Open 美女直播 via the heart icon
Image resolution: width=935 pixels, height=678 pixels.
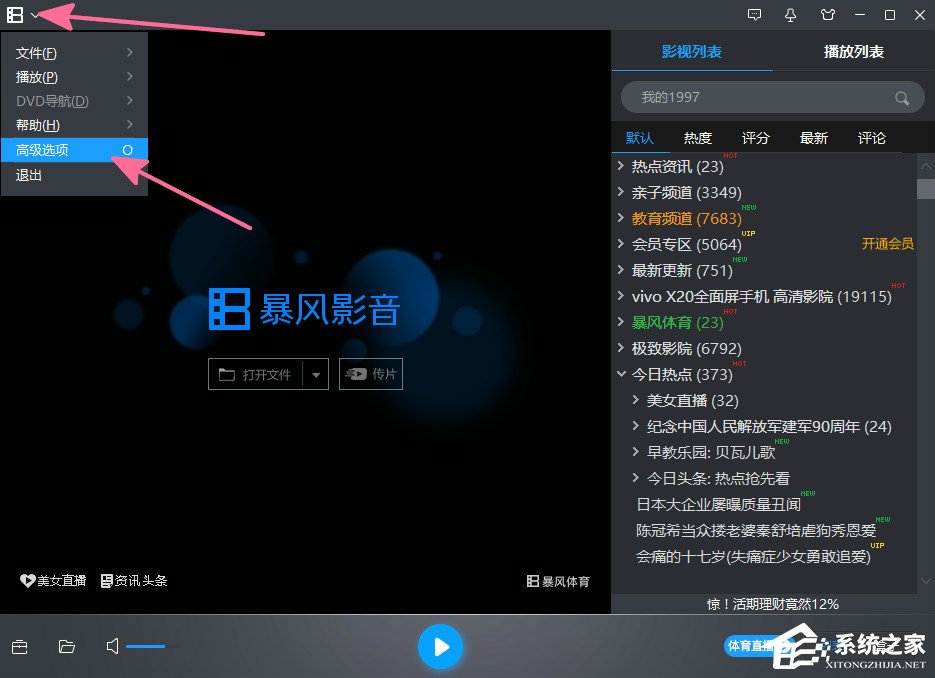(52, 580)
